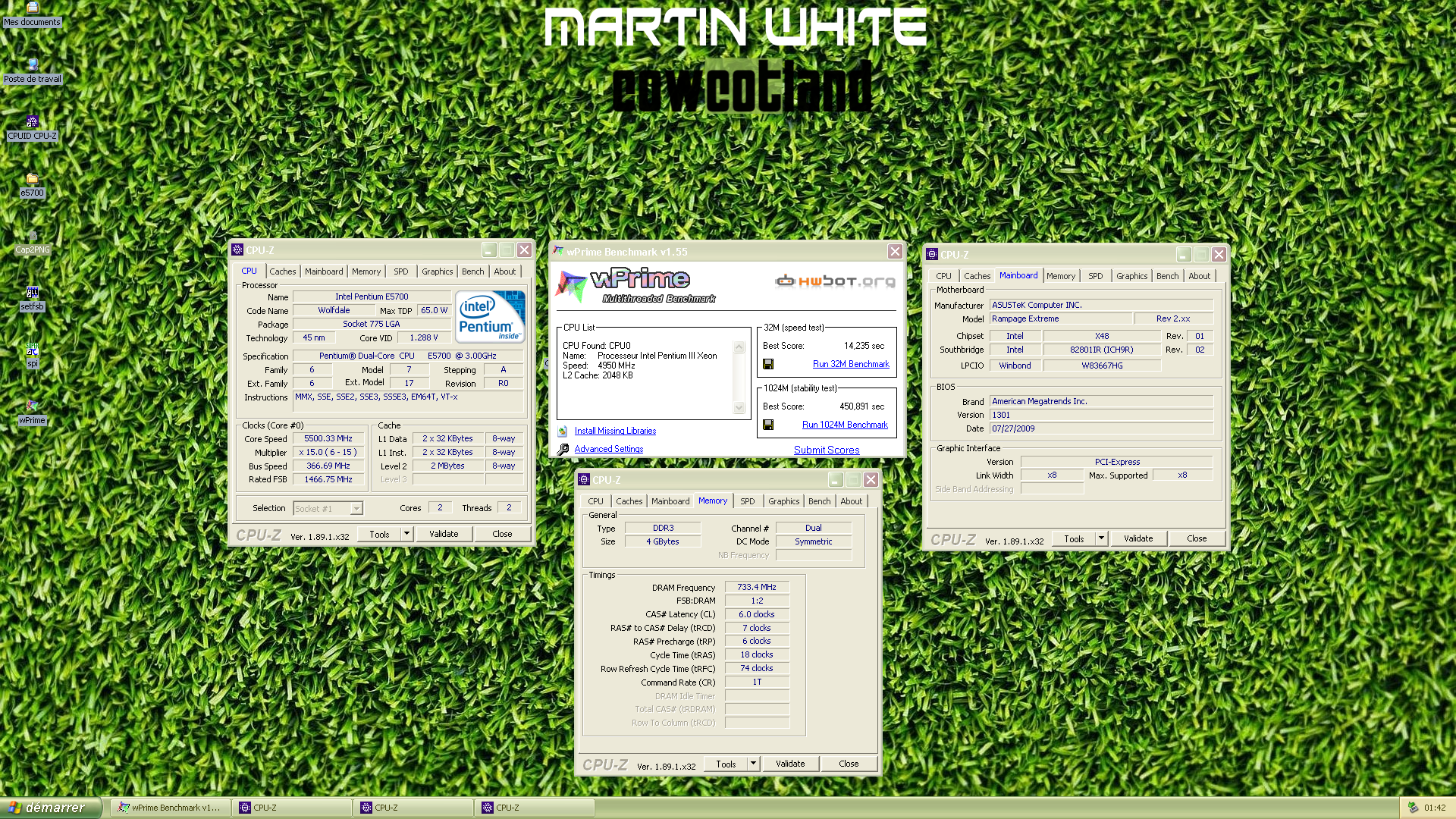Click the Install Missing Libraries icon
This screenshot has height=819, width=1456.
coord(563,431)
